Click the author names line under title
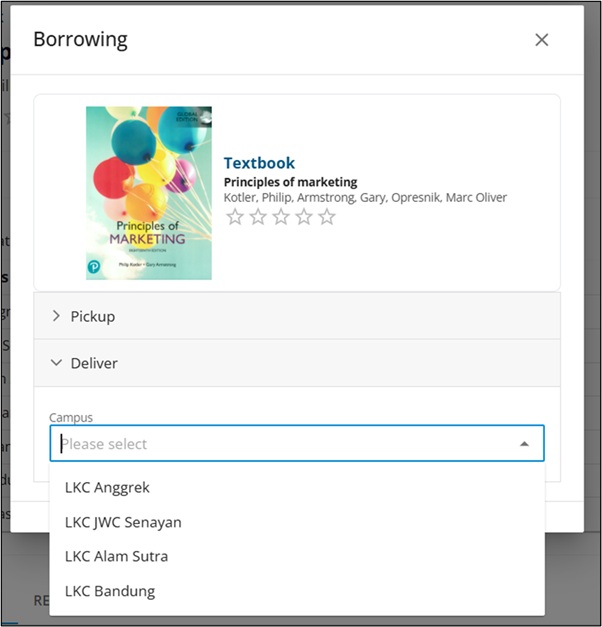This screenshot has height=627, width=602. 365,197
